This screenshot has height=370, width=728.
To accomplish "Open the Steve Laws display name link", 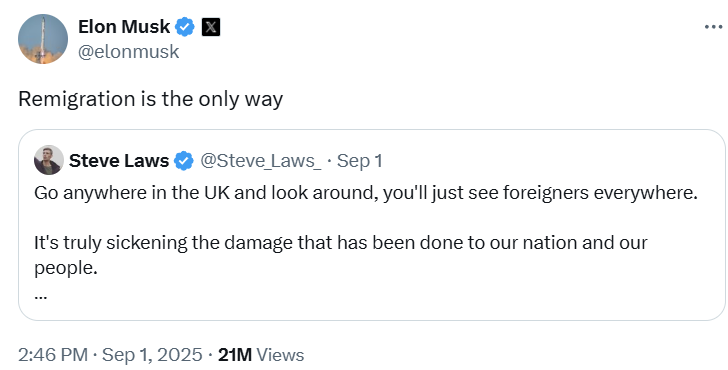I will tap(119, 161).
